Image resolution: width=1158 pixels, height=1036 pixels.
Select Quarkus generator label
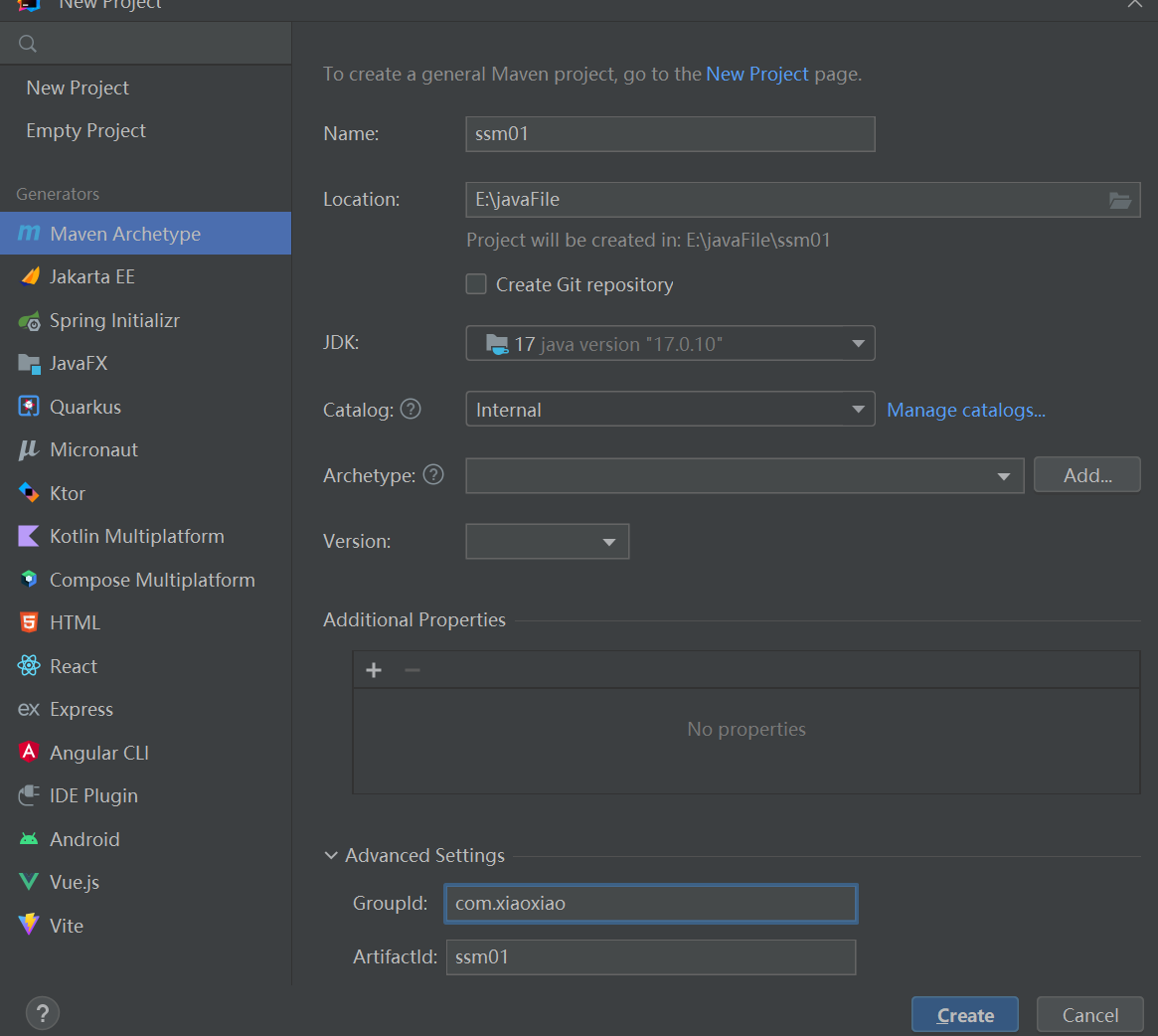click(x=85, y=408)
